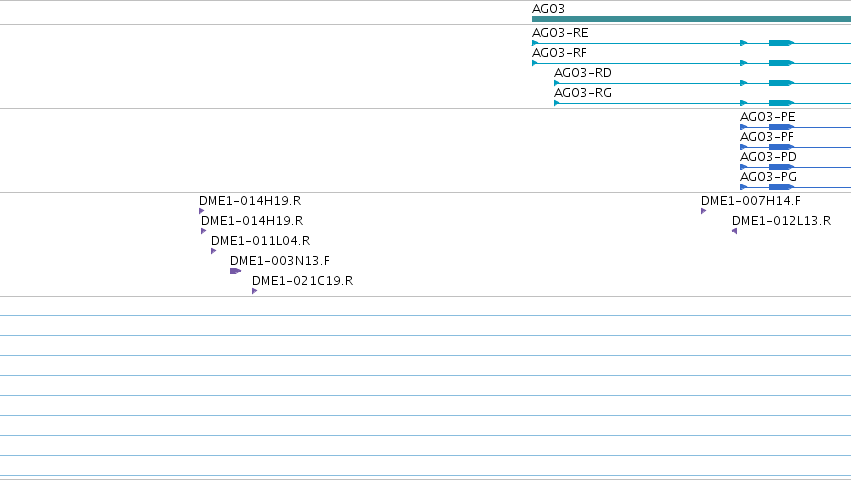The width and height of the screenshot is (851, 480).
Task: Select the AGO3-PF coding exon block
Action: coord(781,147)
